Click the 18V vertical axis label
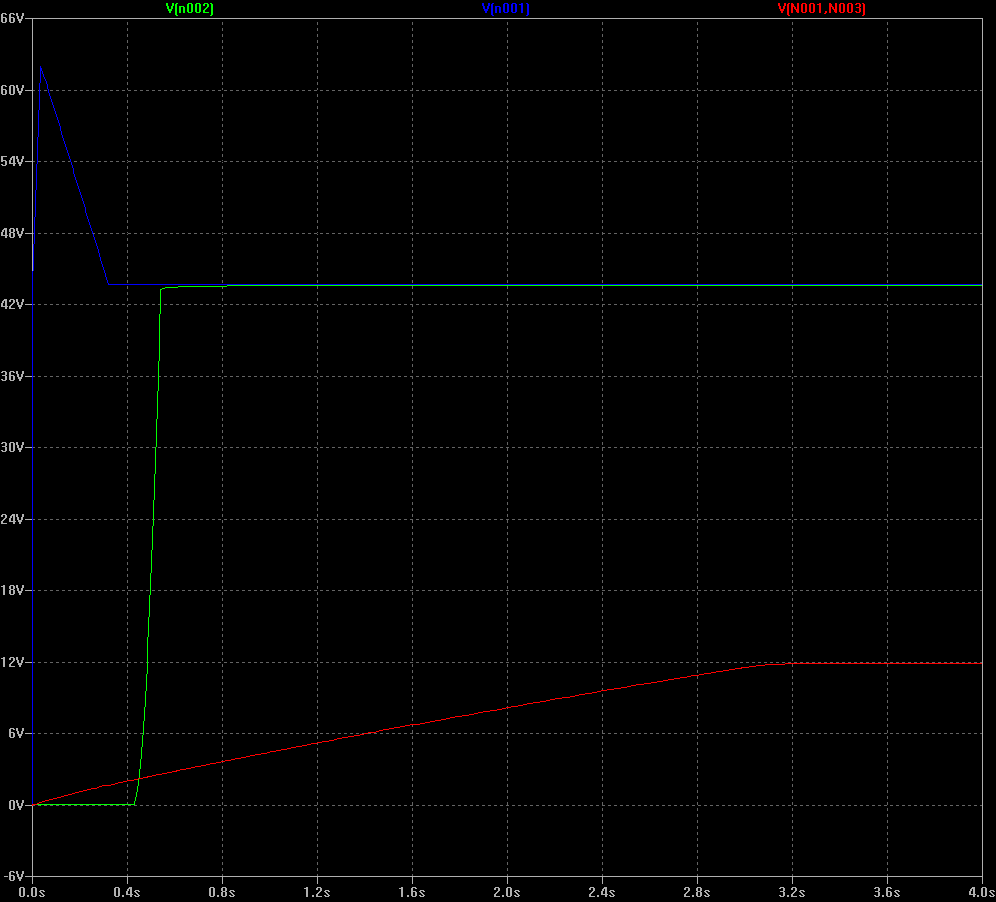The height and width of the screenshot is (902, 996). click(12, 590)
